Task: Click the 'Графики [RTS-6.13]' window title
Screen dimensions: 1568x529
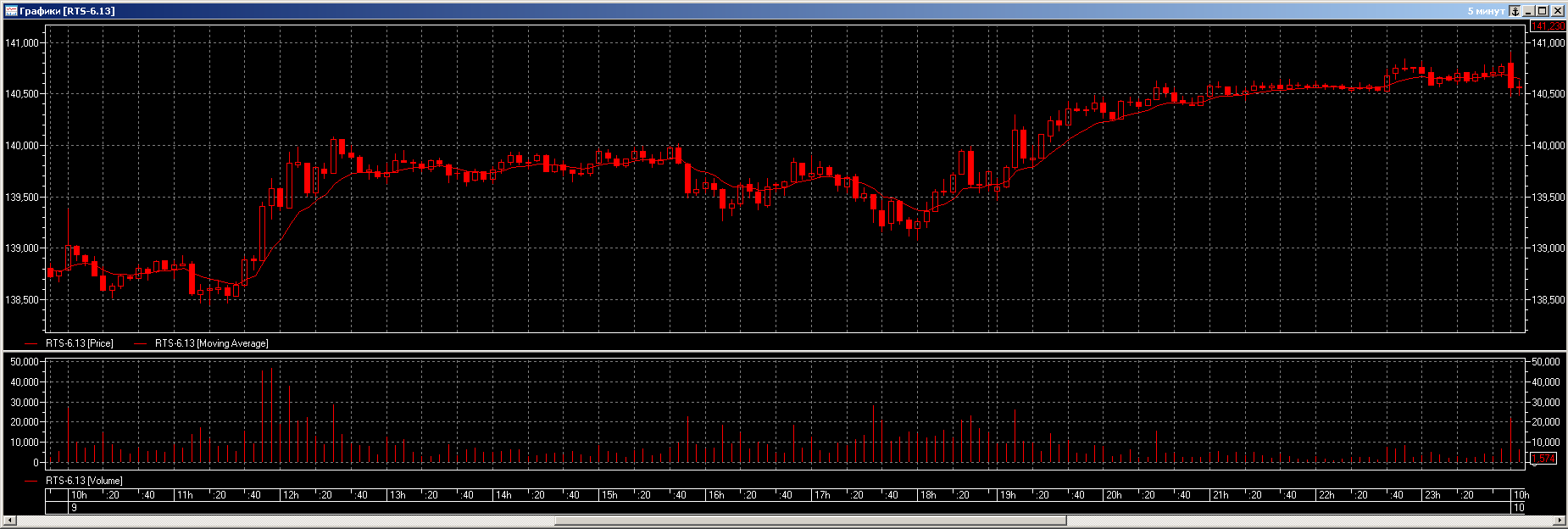Action: pyautogui.click(x=67, y=11)
